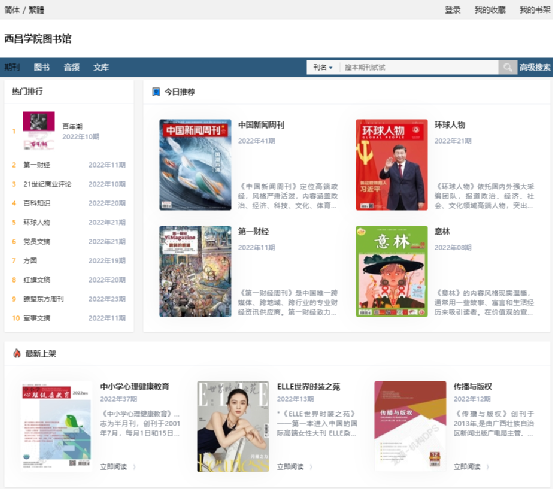
Task: Click the search magnifier icon button
Action: pyautogui.click(x=508, y=67)
